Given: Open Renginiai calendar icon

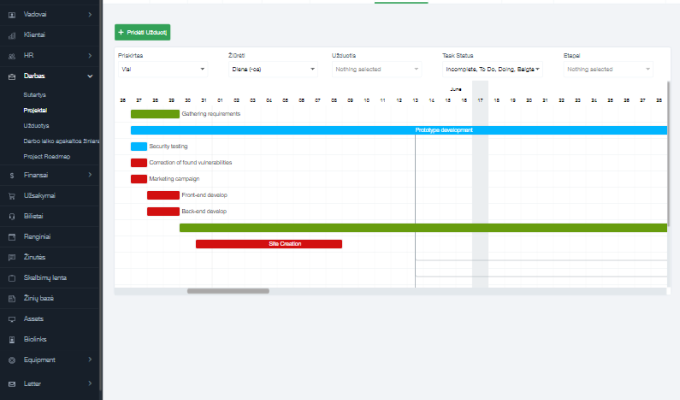Looking at the screenshot, I should (12, 237).
